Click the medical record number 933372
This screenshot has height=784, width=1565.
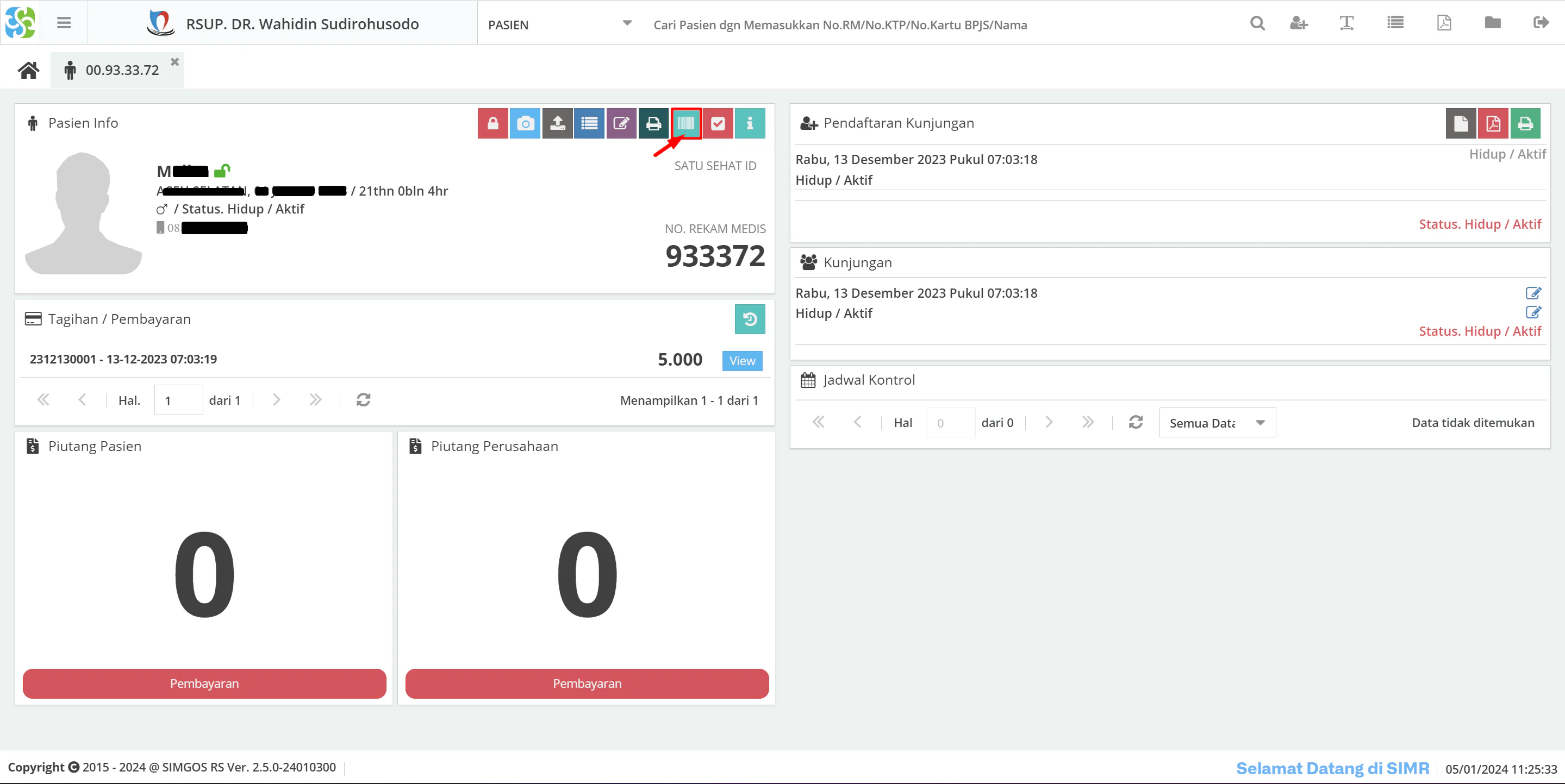click(x=715, y=256)
